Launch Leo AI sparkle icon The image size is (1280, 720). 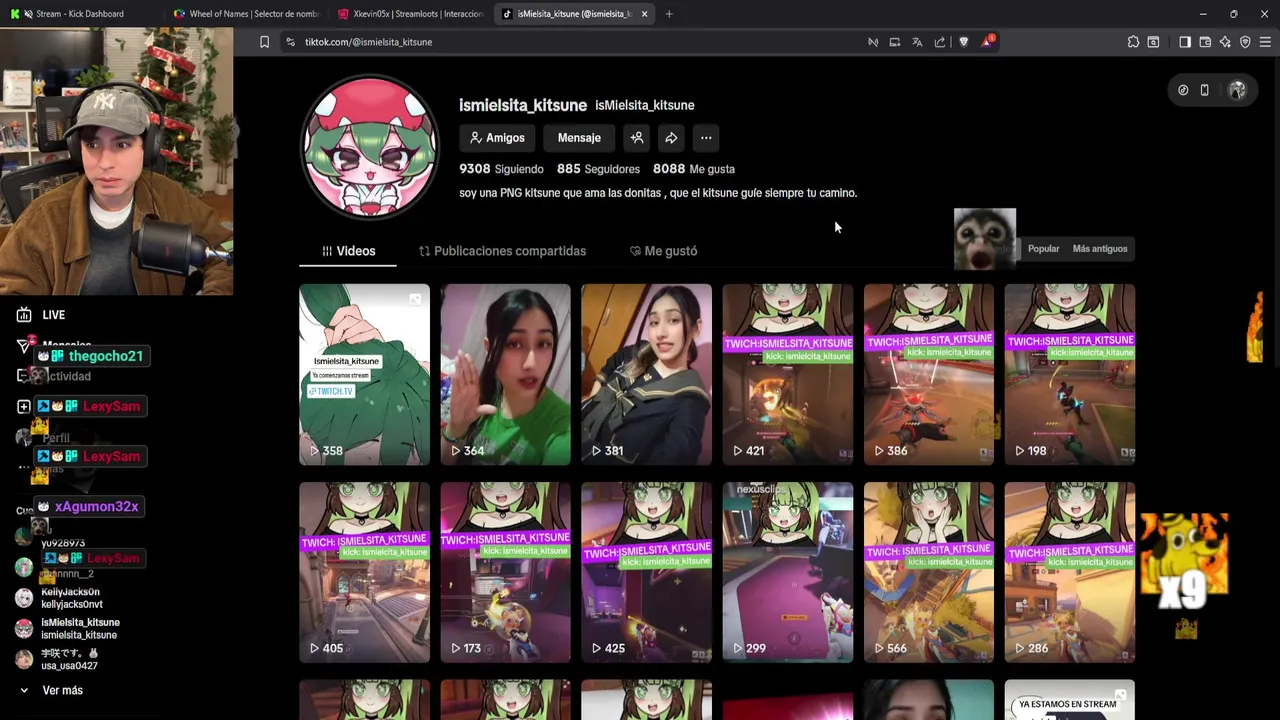pos(1225,42)
